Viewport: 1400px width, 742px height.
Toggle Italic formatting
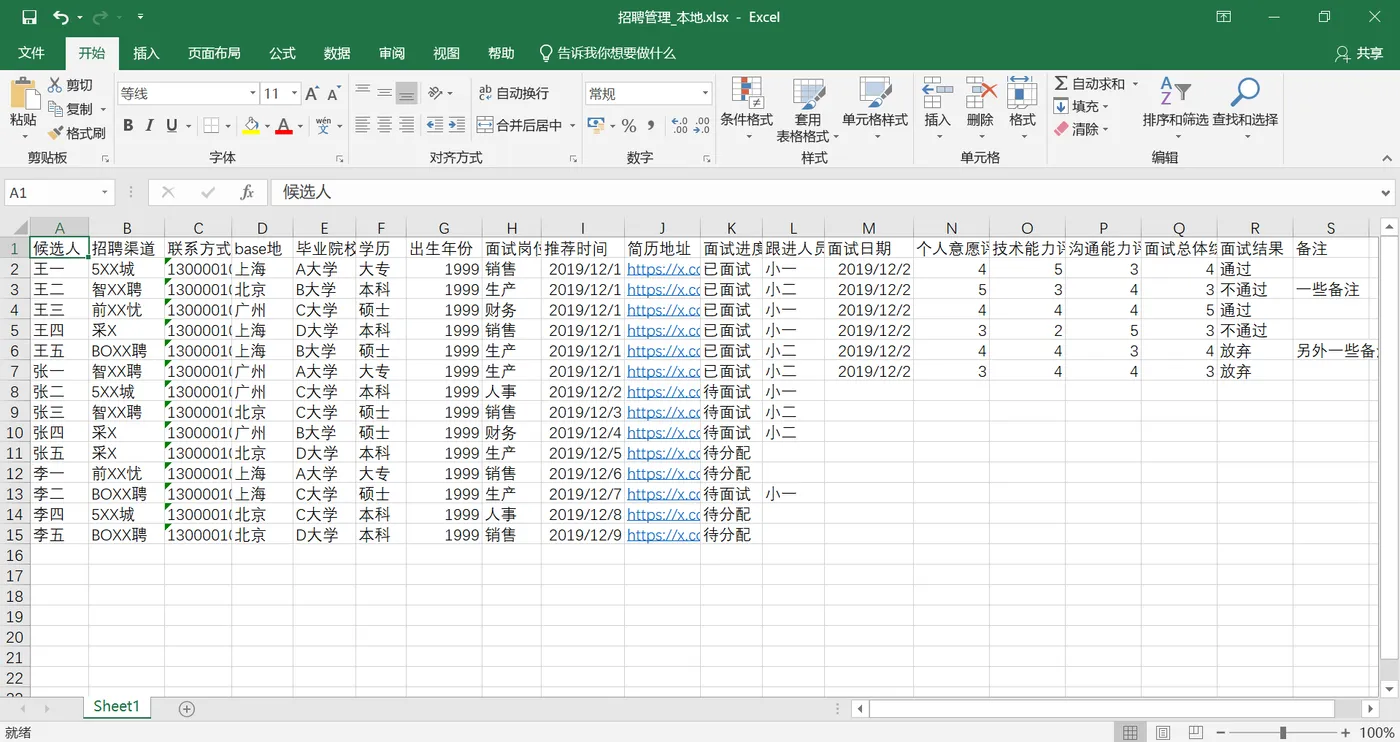click(149, 125)
